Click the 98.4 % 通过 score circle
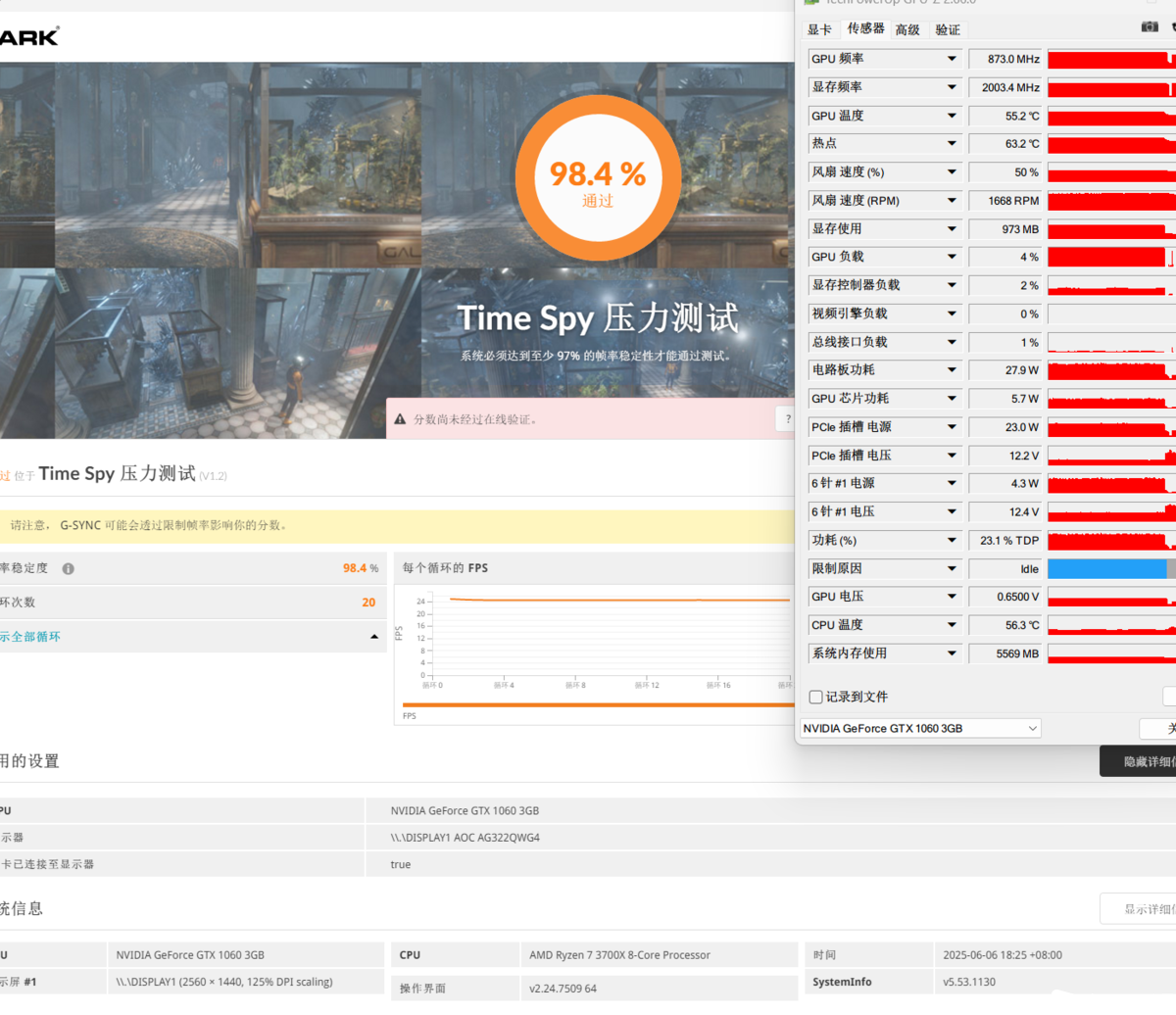The height and width of the screenshot is (1015, 1176). coord(598,177)
